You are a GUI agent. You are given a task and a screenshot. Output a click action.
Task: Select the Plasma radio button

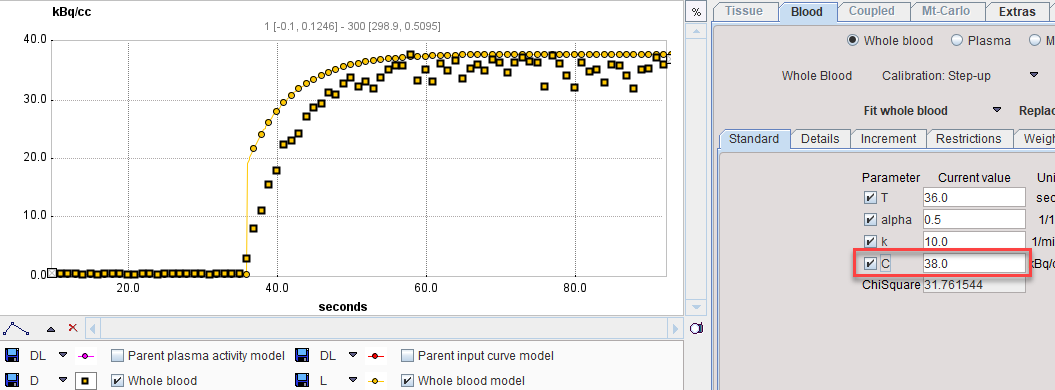tap(957, 40)
